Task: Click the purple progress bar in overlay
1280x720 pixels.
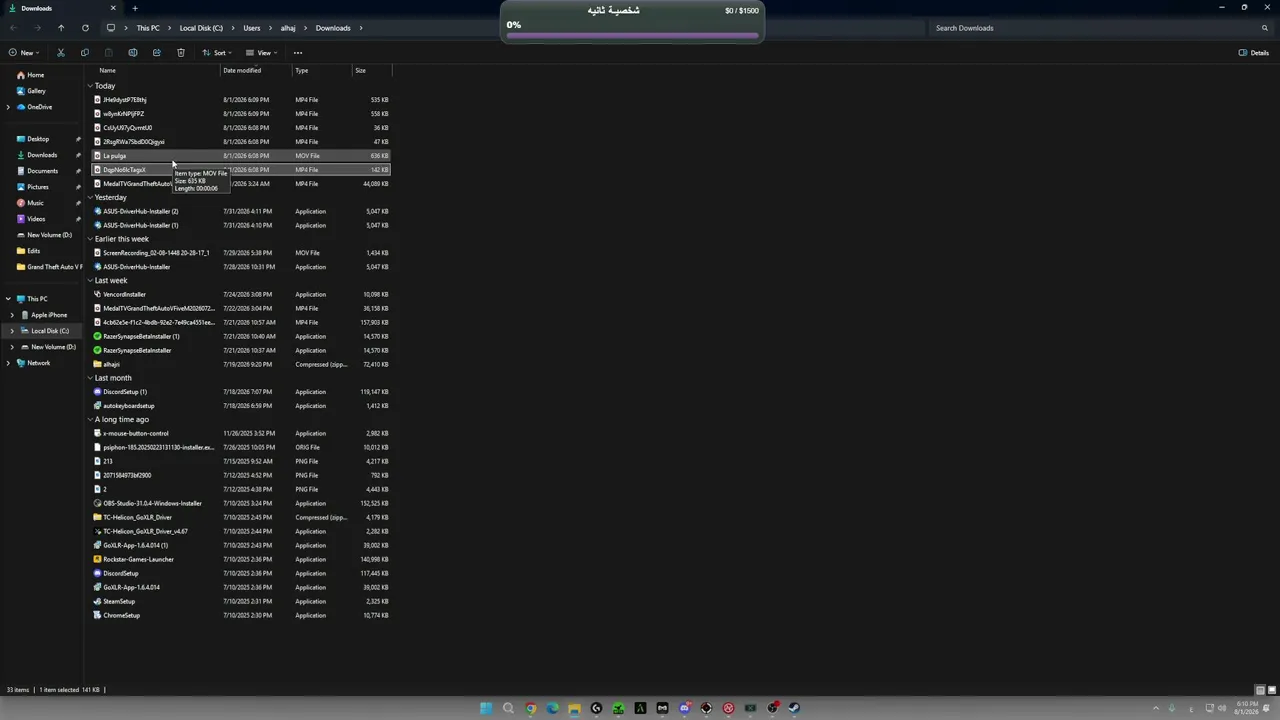Action: 632,36
